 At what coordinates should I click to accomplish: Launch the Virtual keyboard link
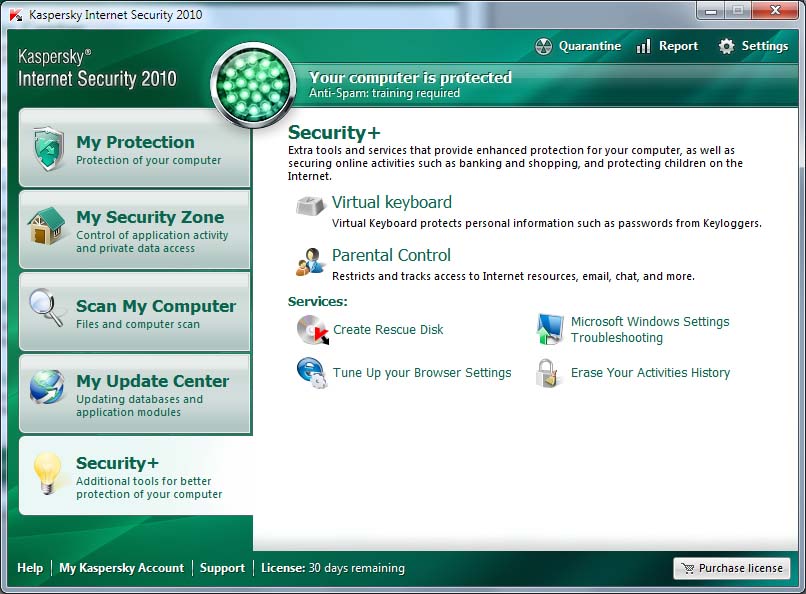point(392,202)
